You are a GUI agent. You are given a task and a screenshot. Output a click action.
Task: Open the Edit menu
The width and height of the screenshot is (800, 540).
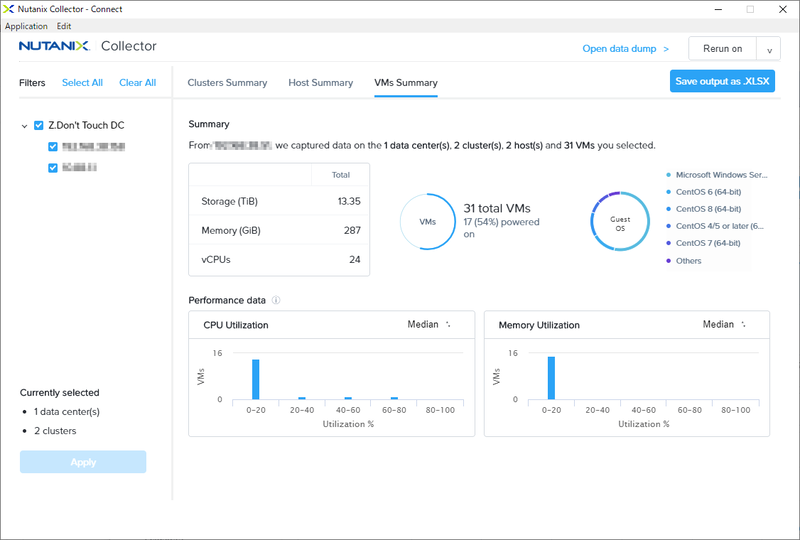tap(64, 26)
